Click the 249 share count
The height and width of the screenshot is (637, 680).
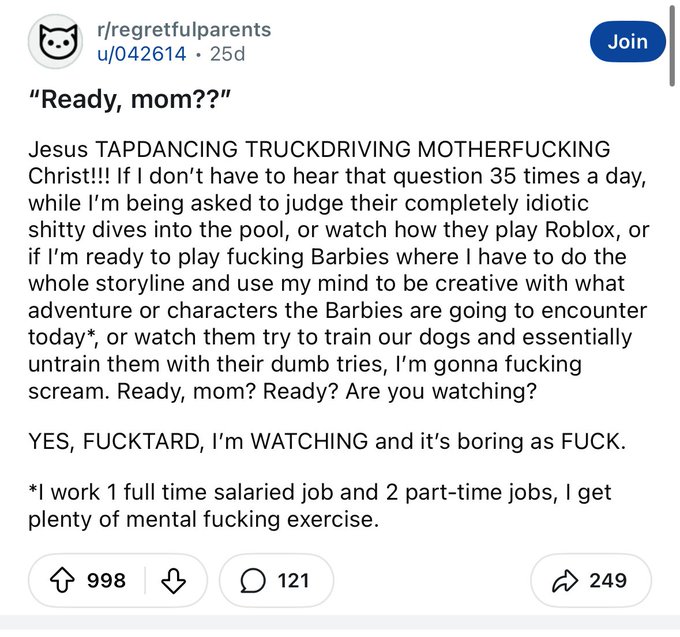(x=608, y=580)
